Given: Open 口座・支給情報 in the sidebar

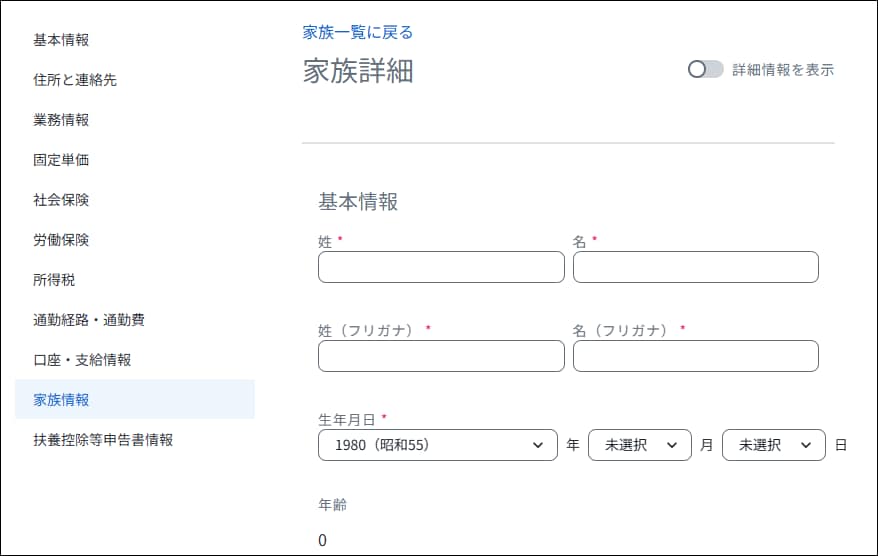Looking at the screenshot, I should tap(82, 360).
